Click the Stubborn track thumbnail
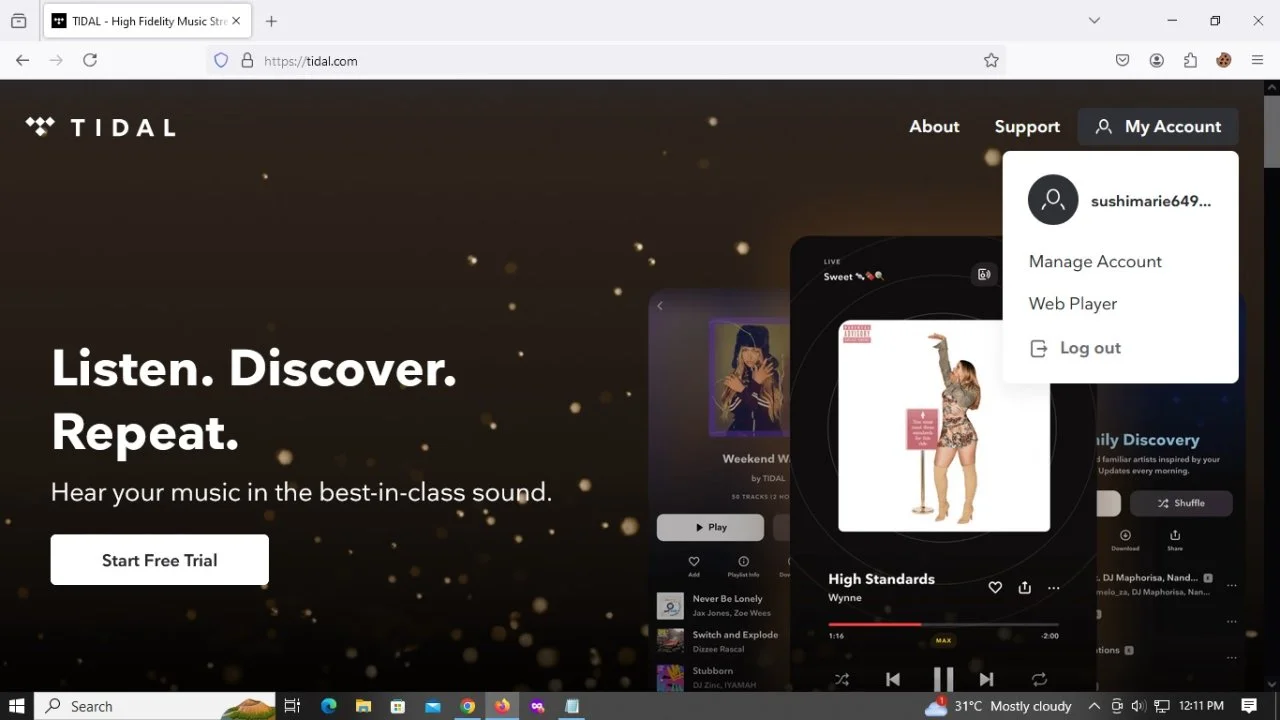This screenshot has width=1280, height=720. (x=670, y=677)
